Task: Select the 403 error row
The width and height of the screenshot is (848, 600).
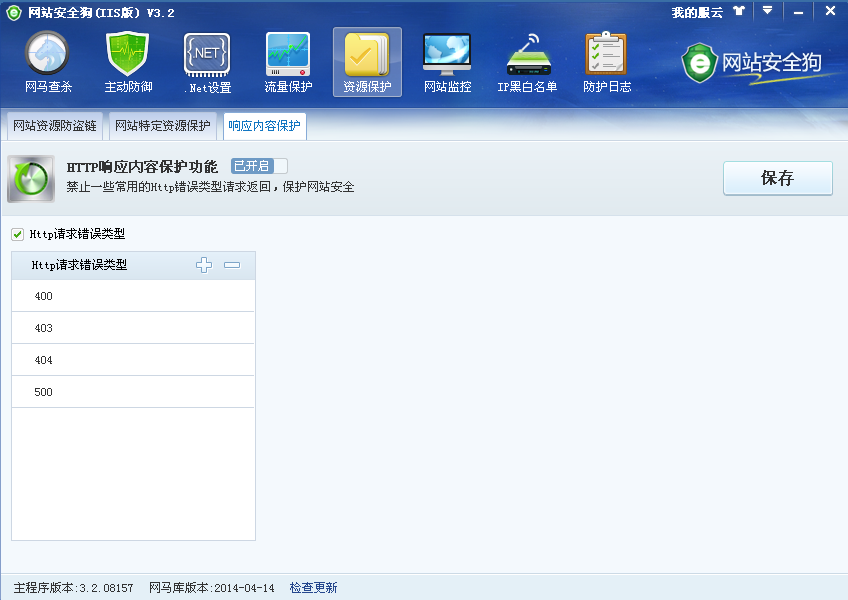Action: coord(133,328)
